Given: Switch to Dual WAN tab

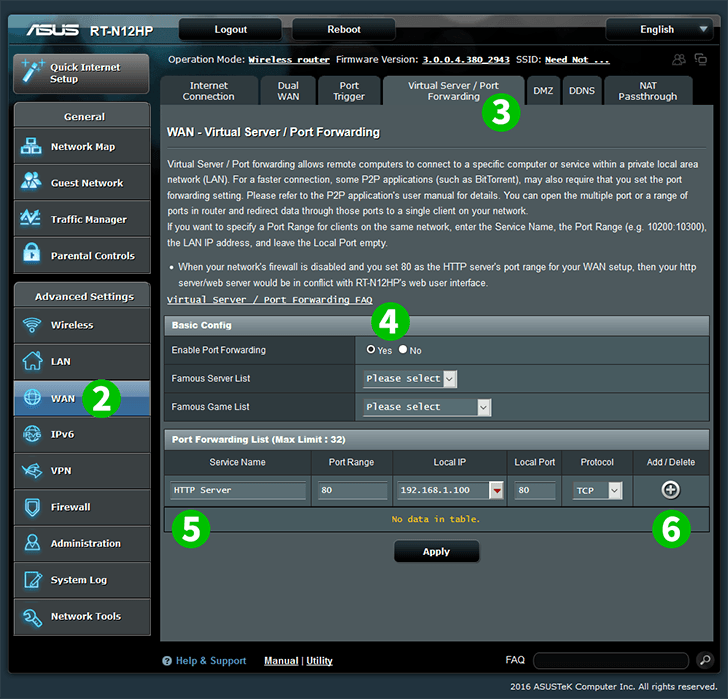Looking at the screenshot, I should click(288, 91).
